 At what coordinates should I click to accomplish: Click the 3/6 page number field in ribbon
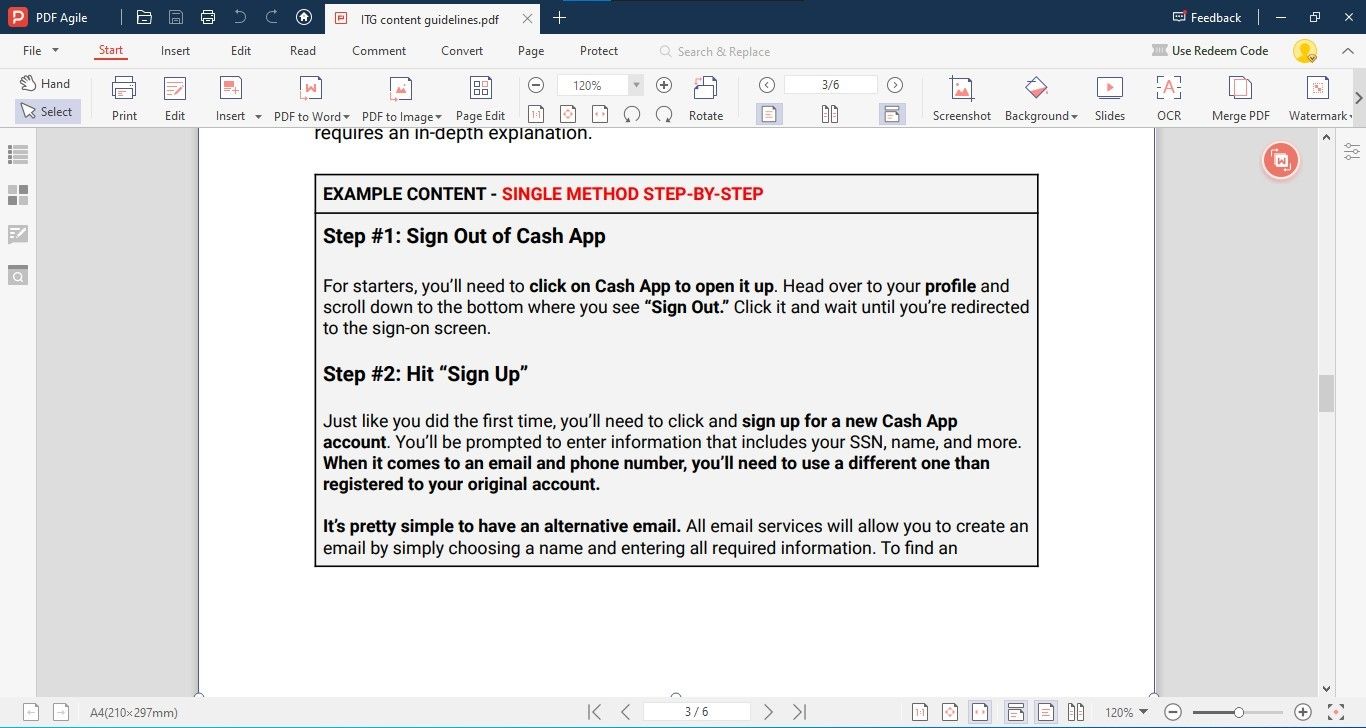point(831,85)
